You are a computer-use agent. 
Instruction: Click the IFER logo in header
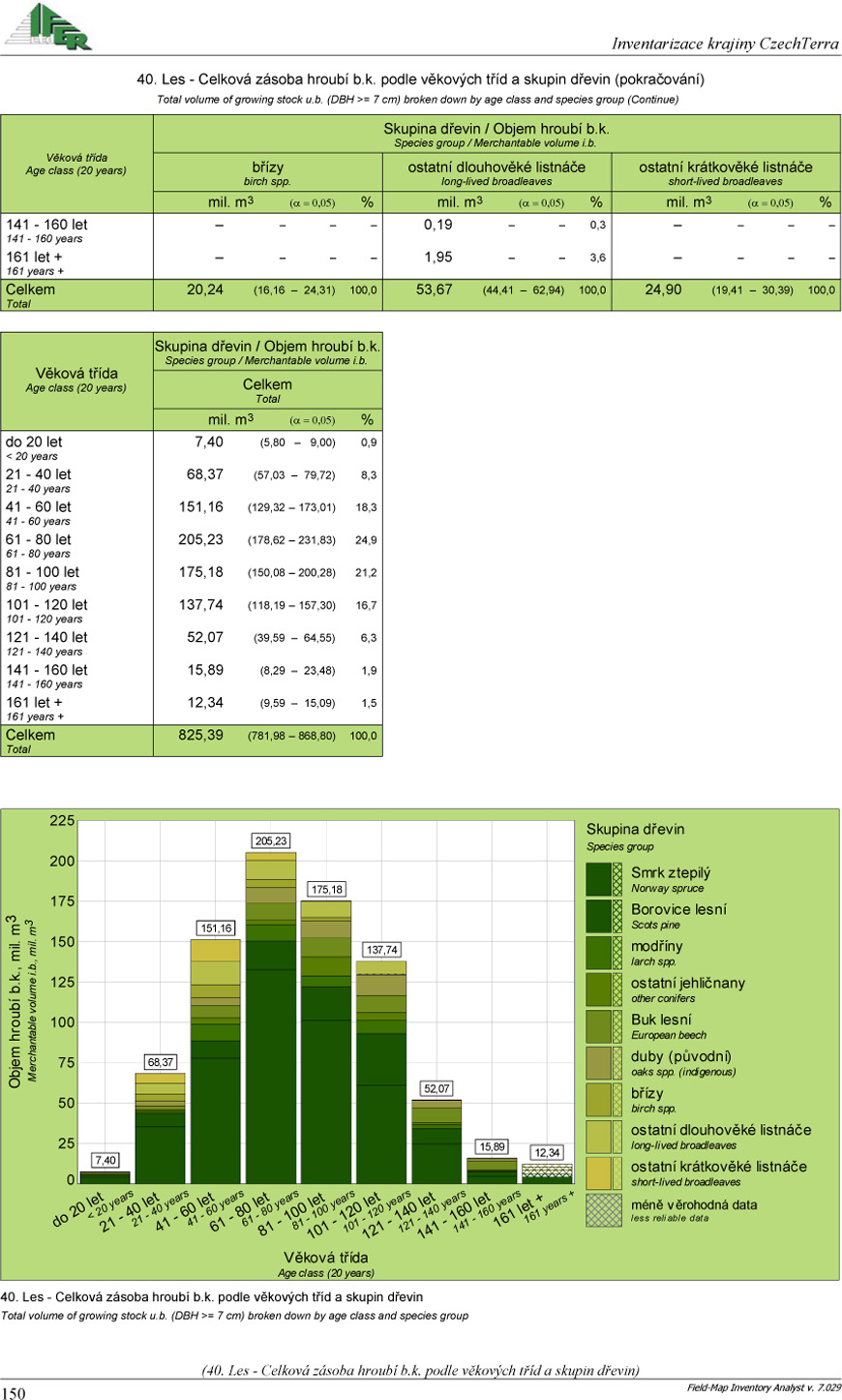[48, 26]
